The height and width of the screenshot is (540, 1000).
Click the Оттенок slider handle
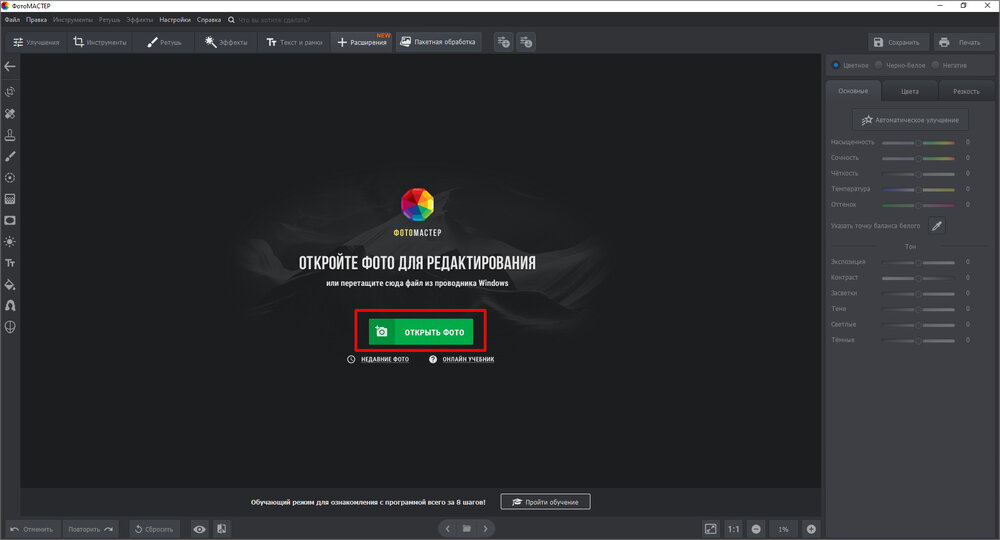click(918, 205)
